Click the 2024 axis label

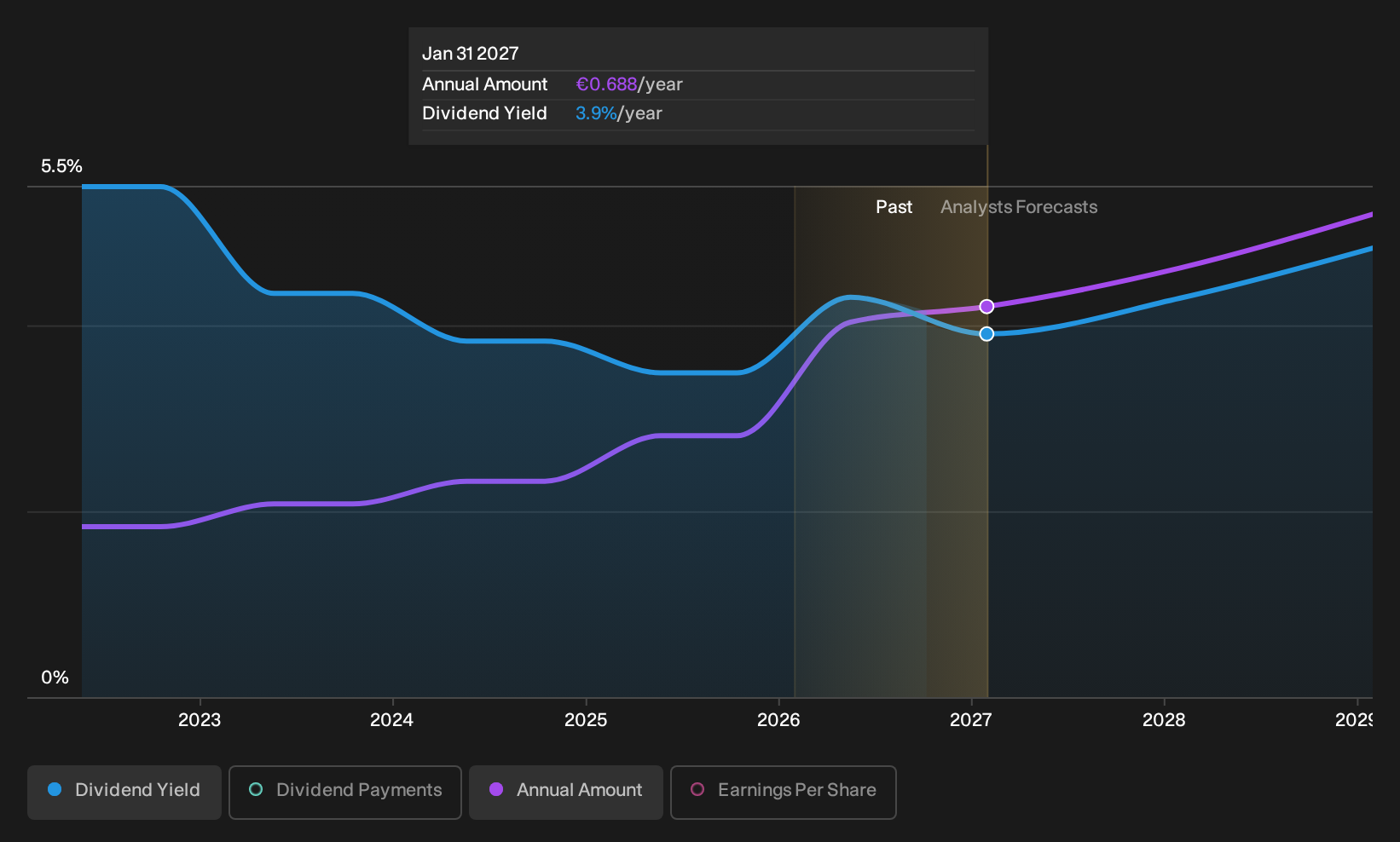(x=392, y=720)
